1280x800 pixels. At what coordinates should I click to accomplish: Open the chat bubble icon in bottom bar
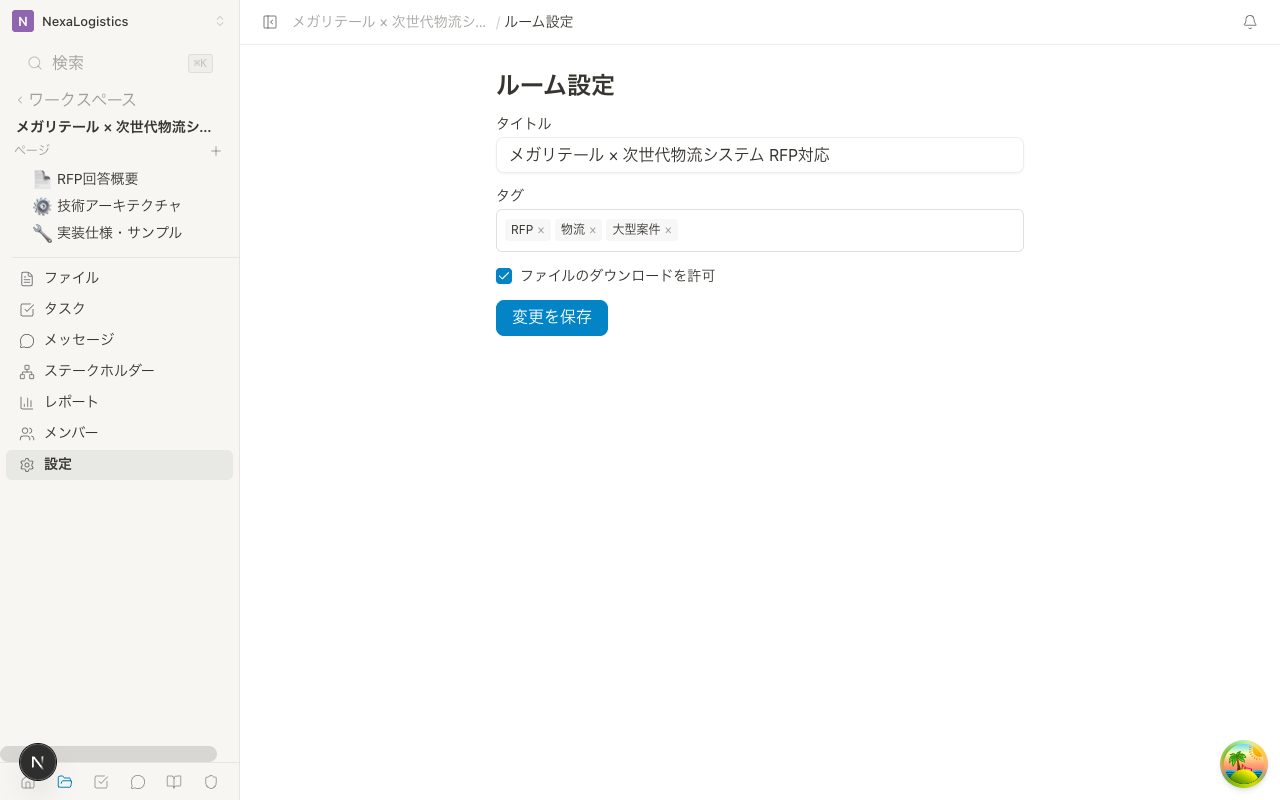[138, 782]
